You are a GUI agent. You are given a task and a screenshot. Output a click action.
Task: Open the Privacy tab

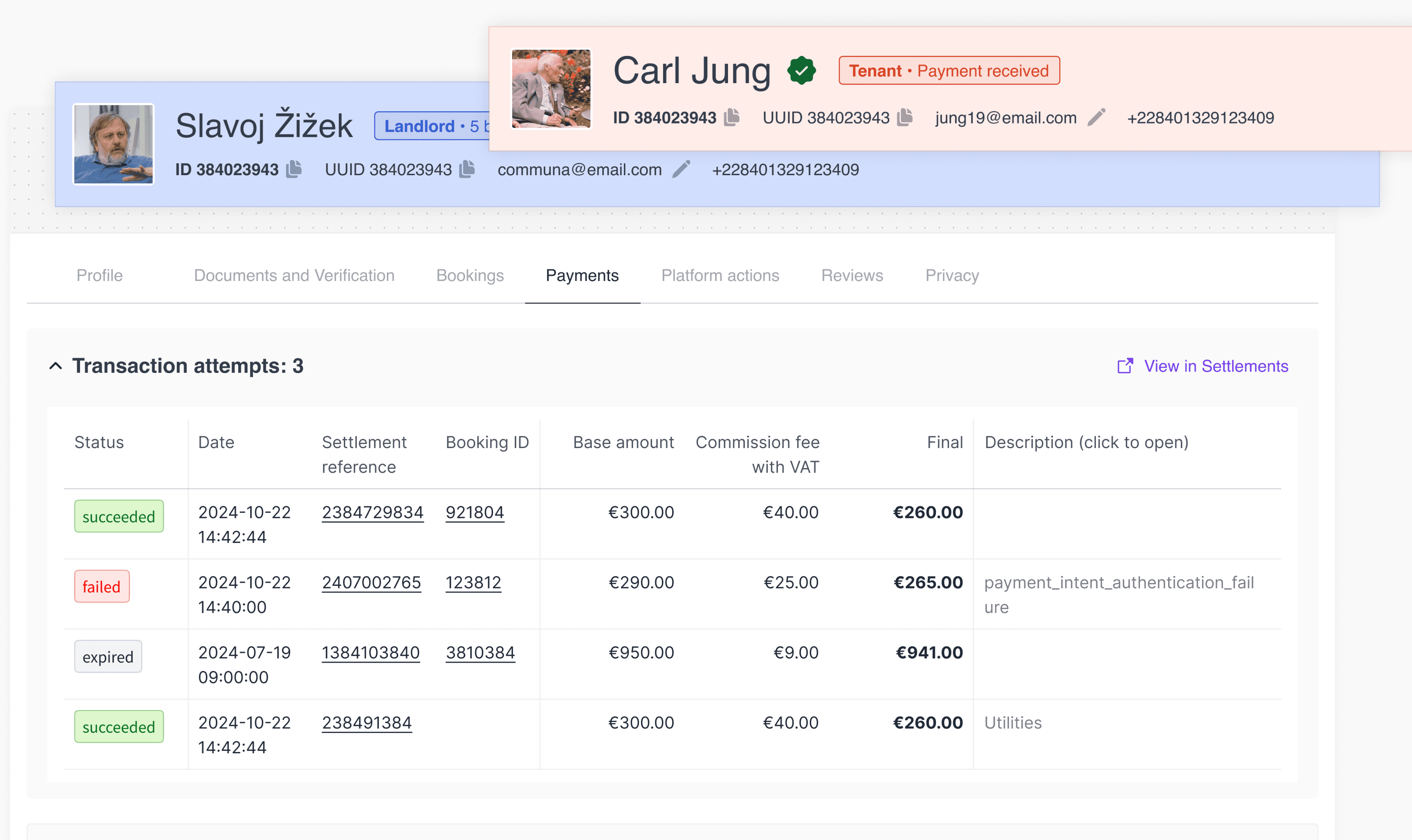click(x=952, y=276)
